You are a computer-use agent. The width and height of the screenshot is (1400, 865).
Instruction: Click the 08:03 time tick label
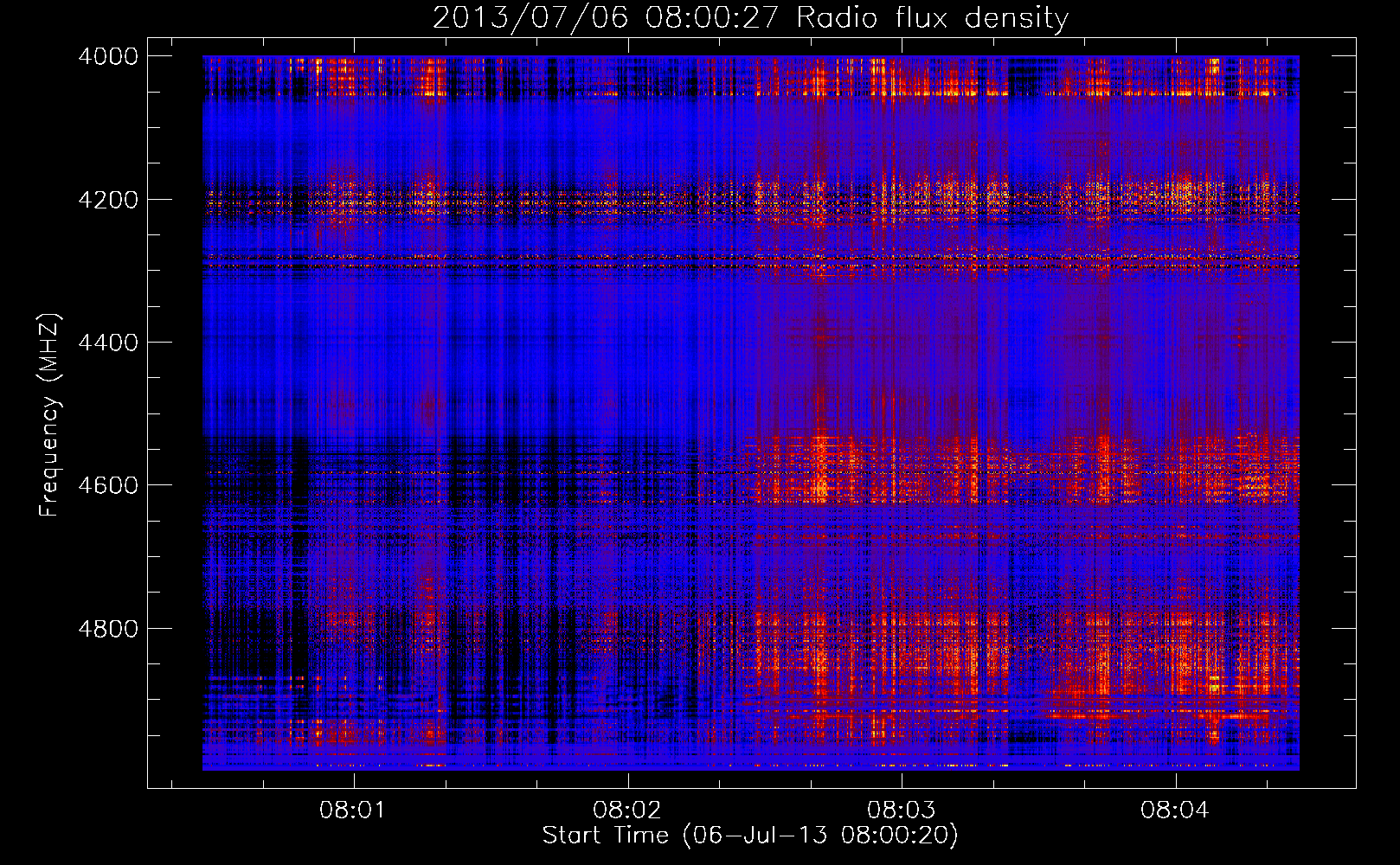point(901,811)
